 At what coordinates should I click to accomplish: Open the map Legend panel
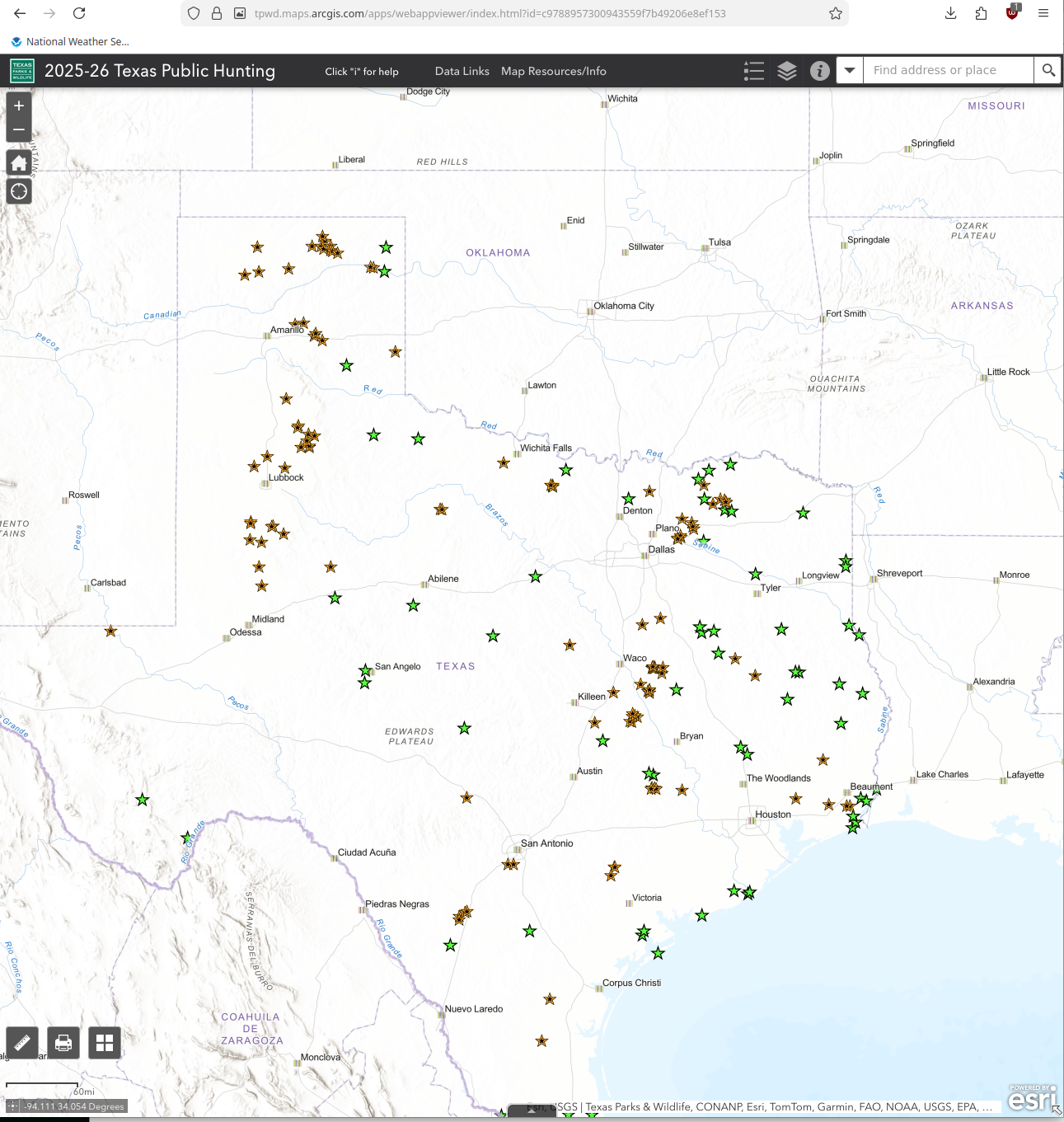(x=753, y=71)
